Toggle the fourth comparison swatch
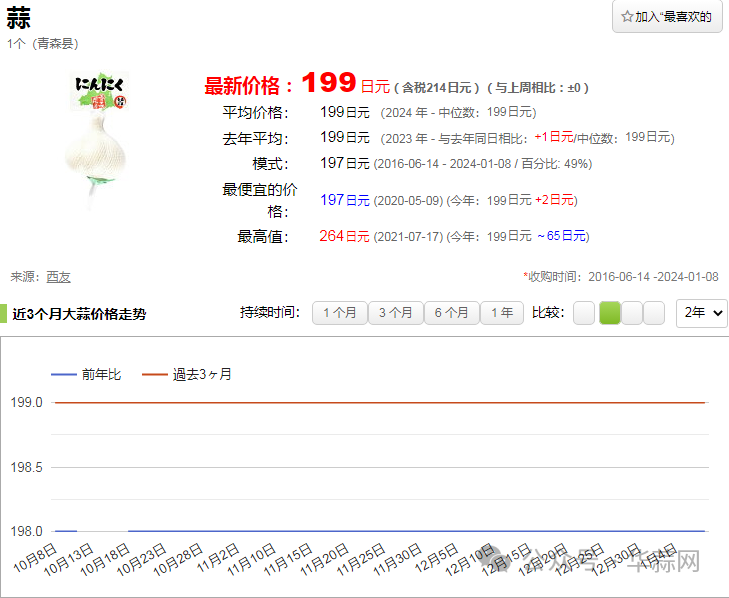 click(654, 312)
